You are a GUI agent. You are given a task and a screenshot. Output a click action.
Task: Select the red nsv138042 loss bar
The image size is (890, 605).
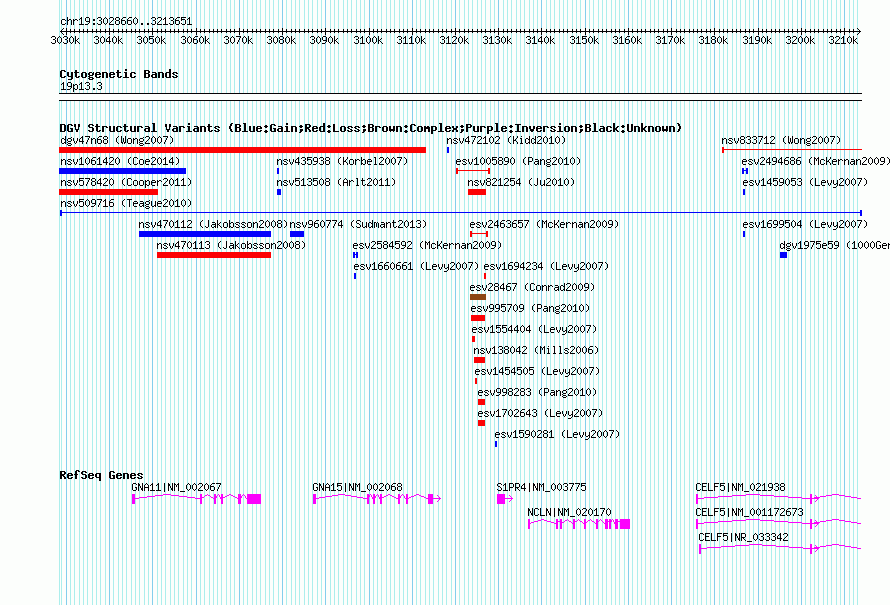pos(480,360)
